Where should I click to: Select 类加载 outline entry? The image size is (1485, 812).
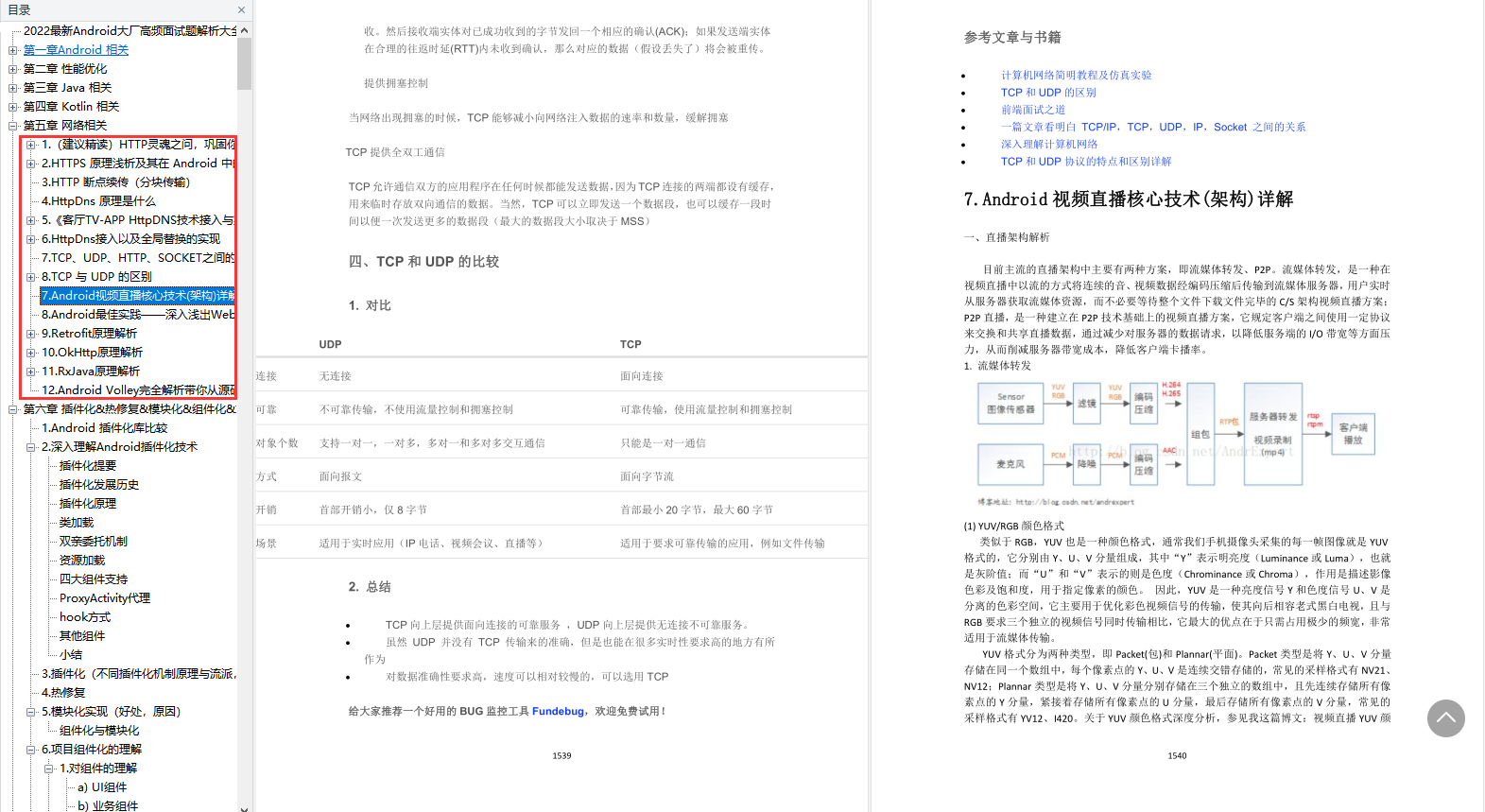pyautogui.click(x=77, y=523)
